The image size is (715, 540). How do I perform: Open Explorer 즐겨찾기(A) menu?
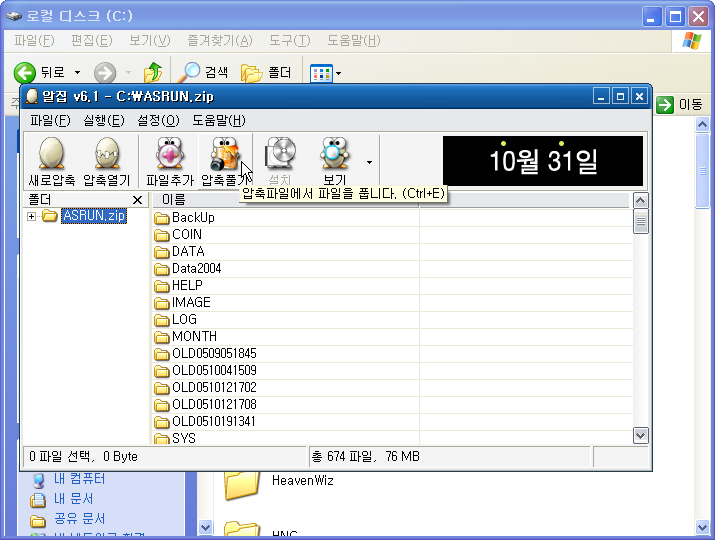click(x=219, y=41)
